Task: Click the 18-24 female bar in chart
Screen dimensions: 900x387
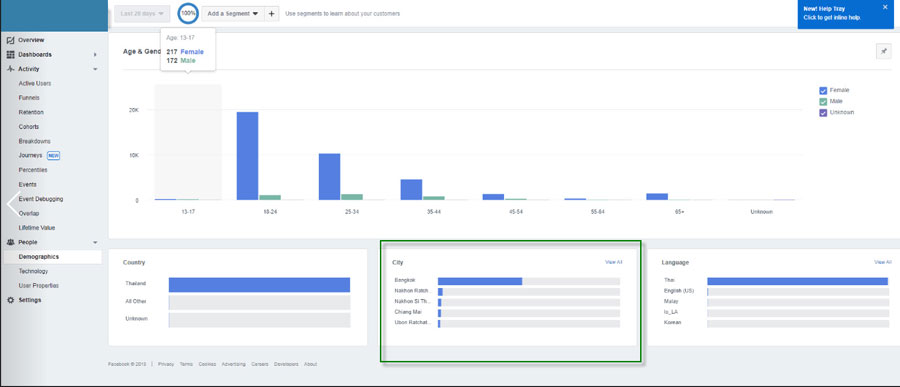Action: click(x=247, y=156)
